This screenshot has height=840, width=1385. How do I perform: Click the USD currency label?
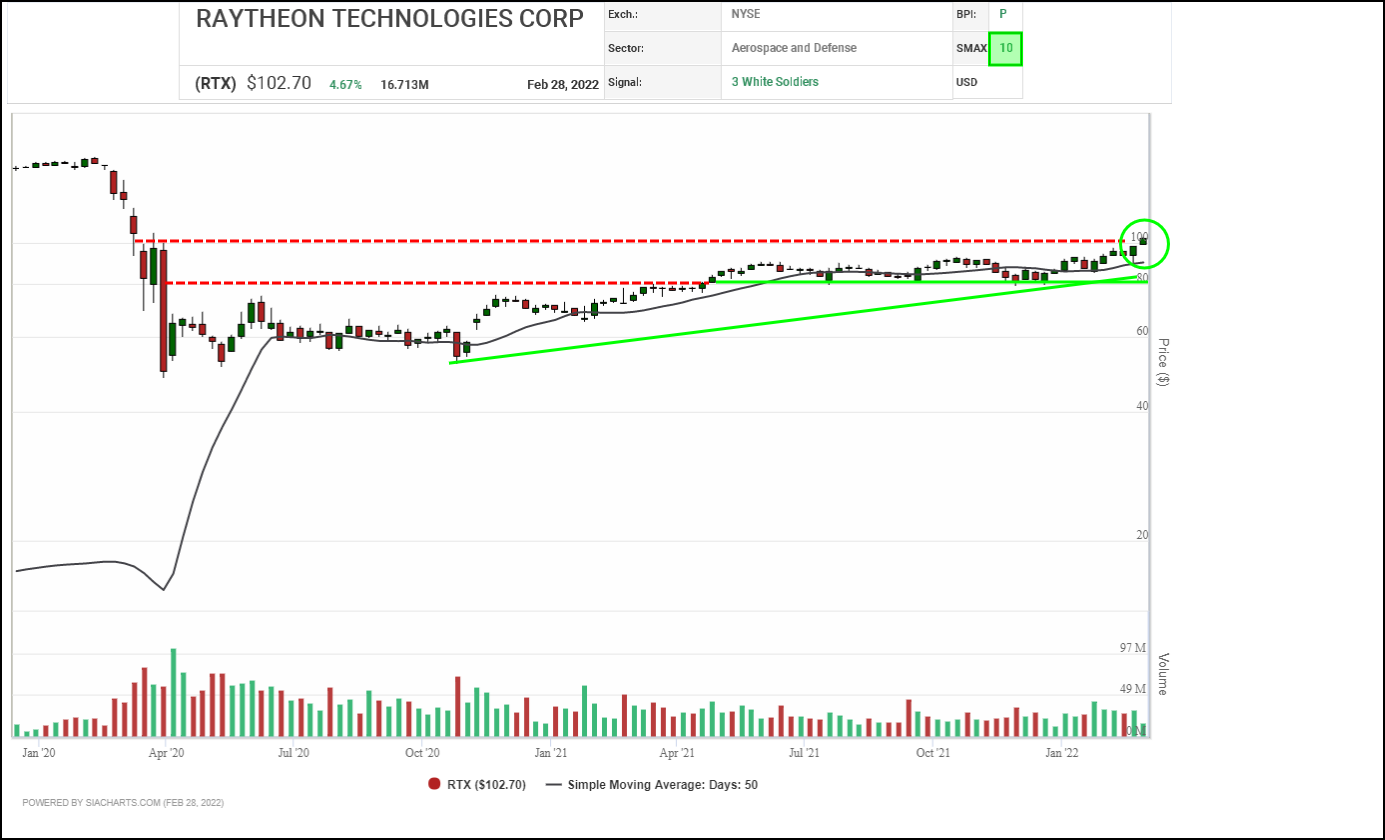(x=965, y=82)
